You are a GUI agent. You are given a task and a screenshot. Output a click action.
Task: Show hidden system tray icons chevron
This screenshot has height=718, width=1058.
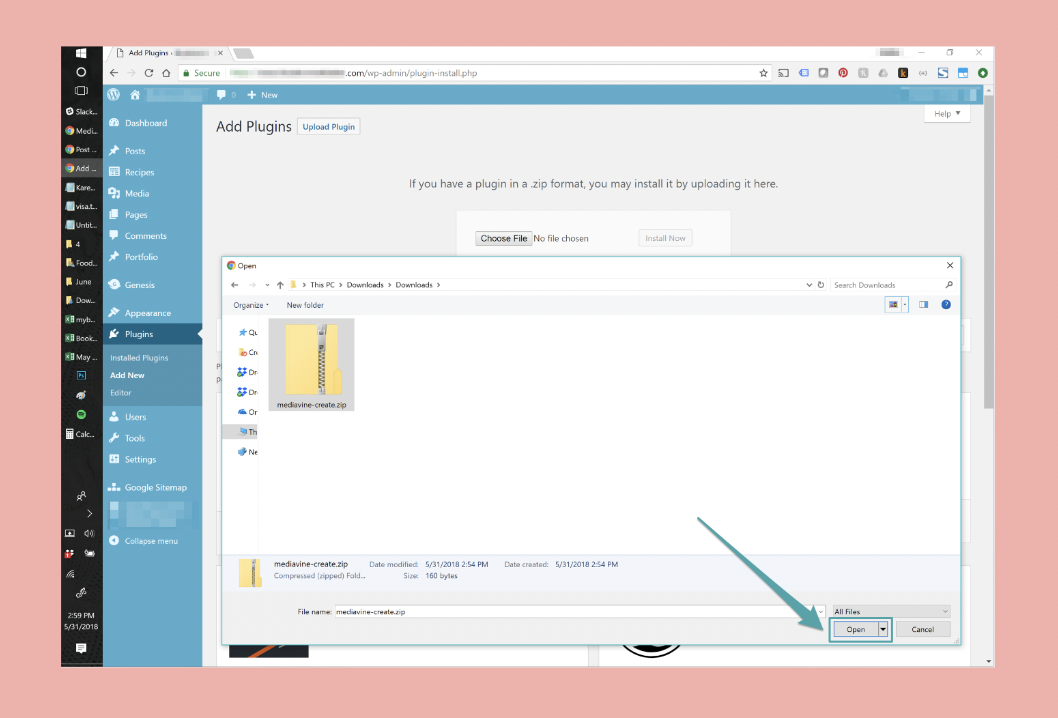coord(89,514)
